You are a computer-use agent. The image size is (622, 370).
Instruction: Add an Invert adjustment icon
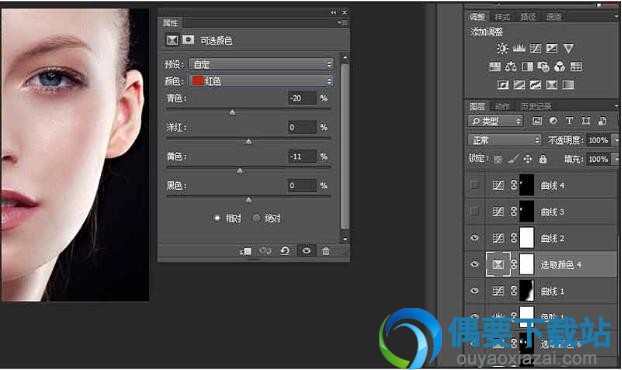point(503,84)
